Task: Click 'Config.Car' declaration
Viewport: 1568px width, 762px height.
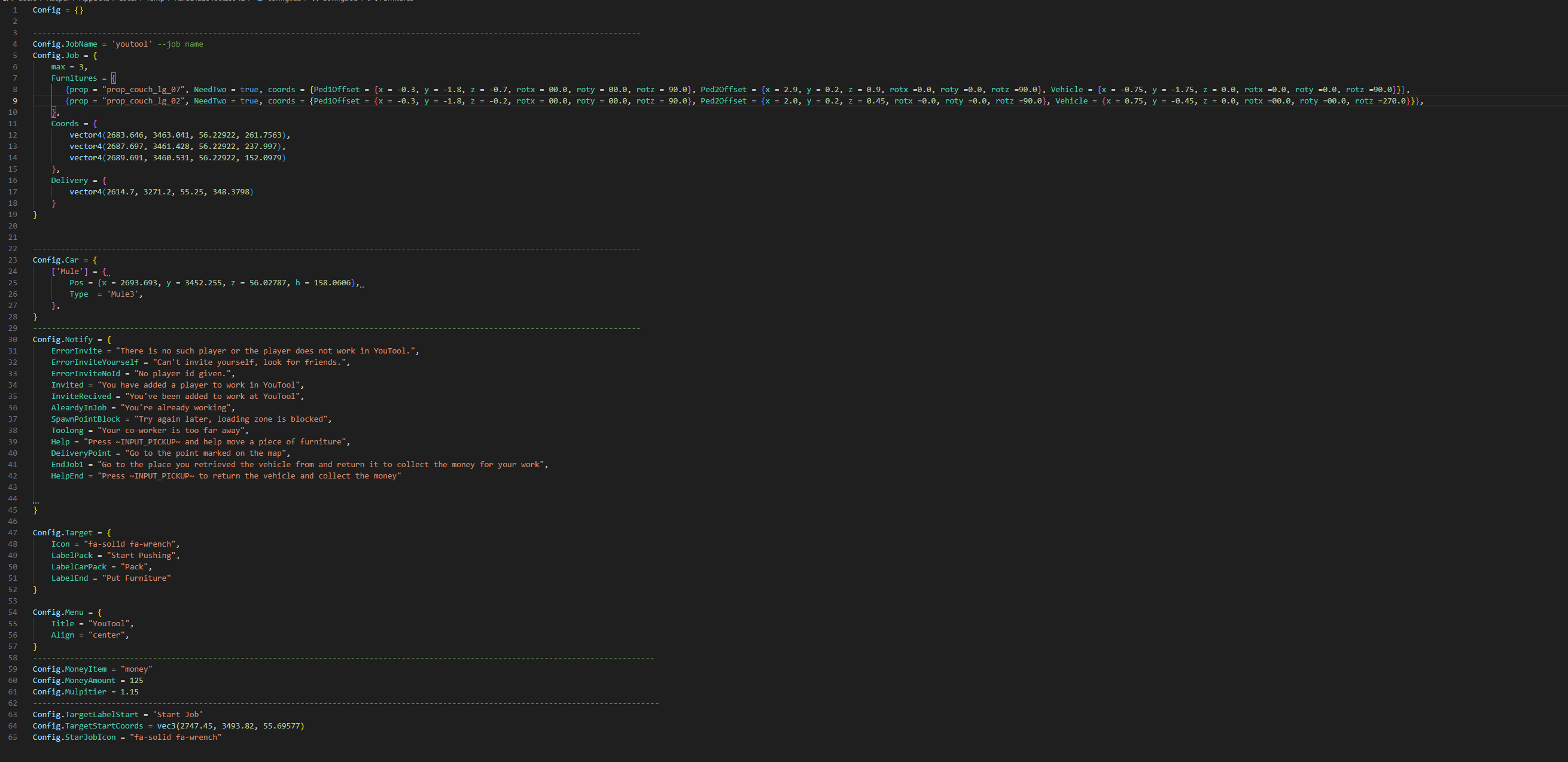Action: 56,260
